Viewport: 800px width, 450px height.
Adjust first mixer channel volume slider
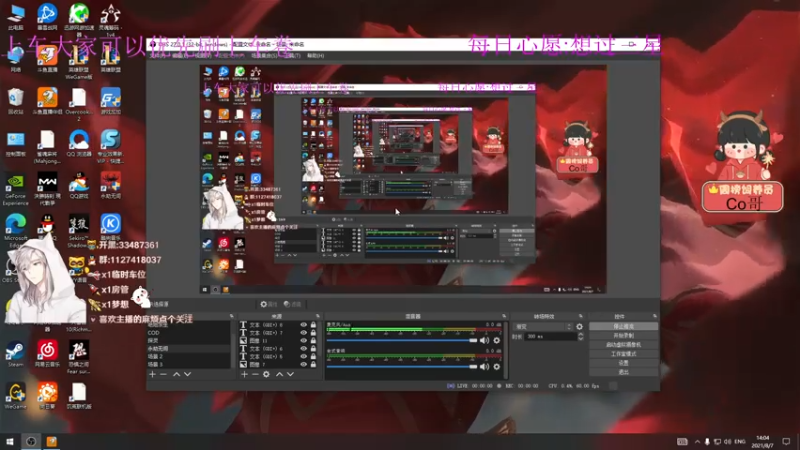(x=402, y=340)
